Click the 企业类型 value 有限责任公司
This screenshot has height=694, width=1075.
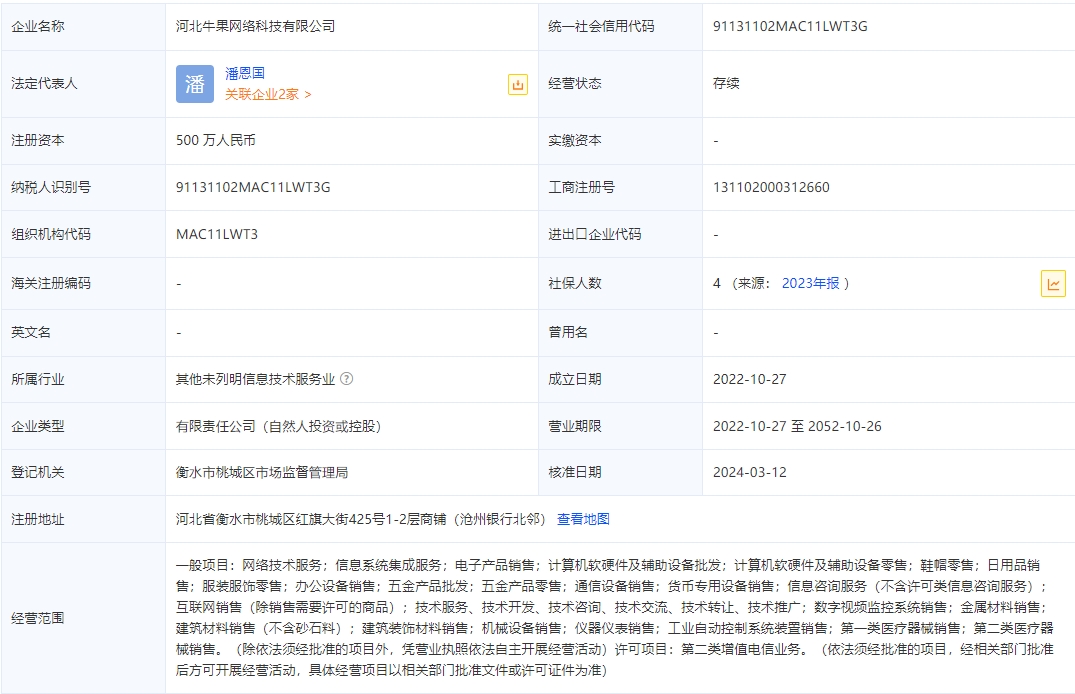pyautogui.click(x=278, y=426)
